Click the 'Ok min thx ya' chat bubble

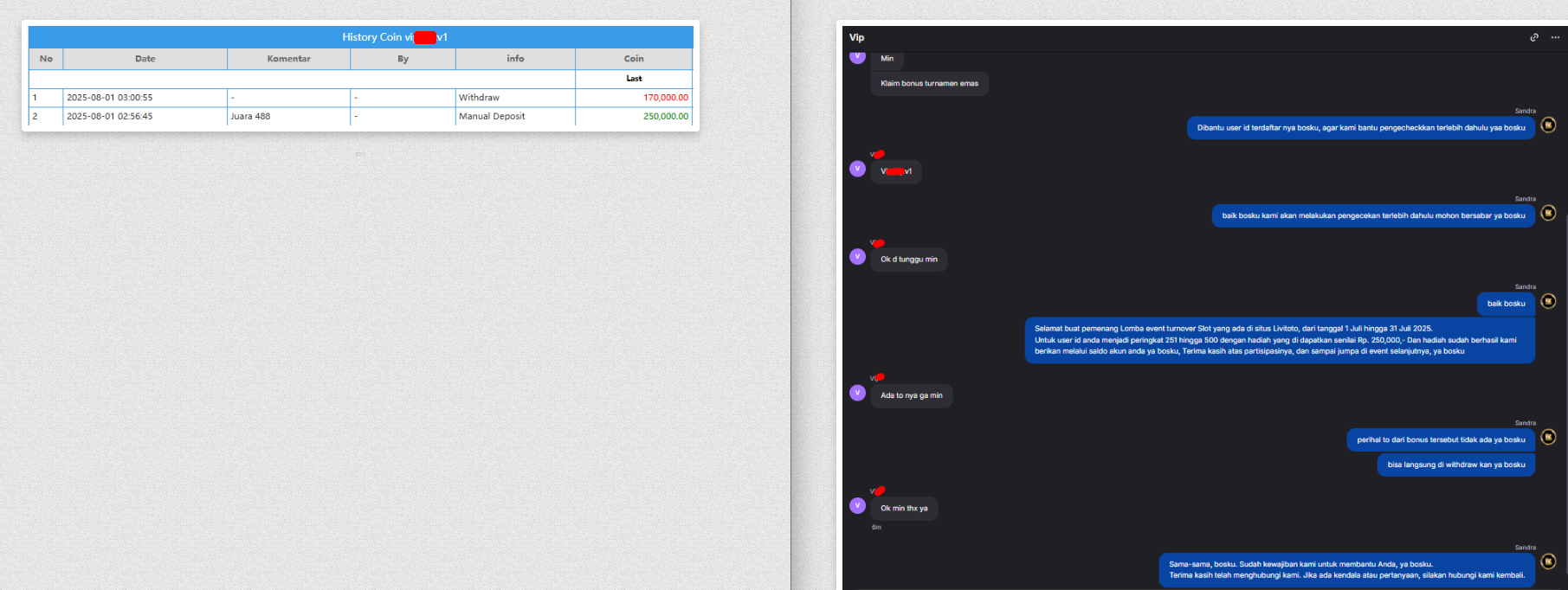tap(904, 509)
